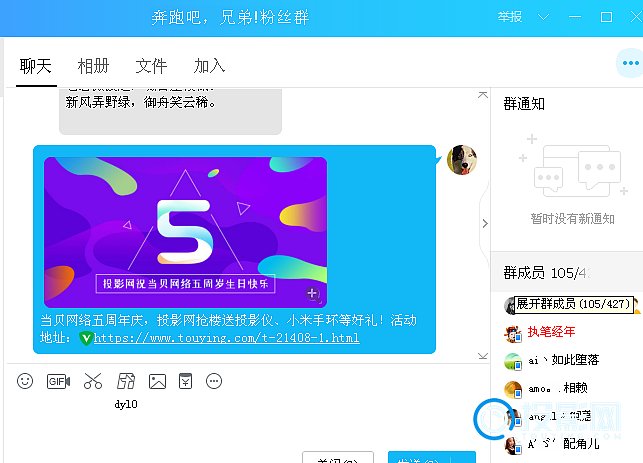Expand group members list 展开群成员 (105/427)
Image resolution: width=643 pixels, height=463 pixels.
[573, 304]
